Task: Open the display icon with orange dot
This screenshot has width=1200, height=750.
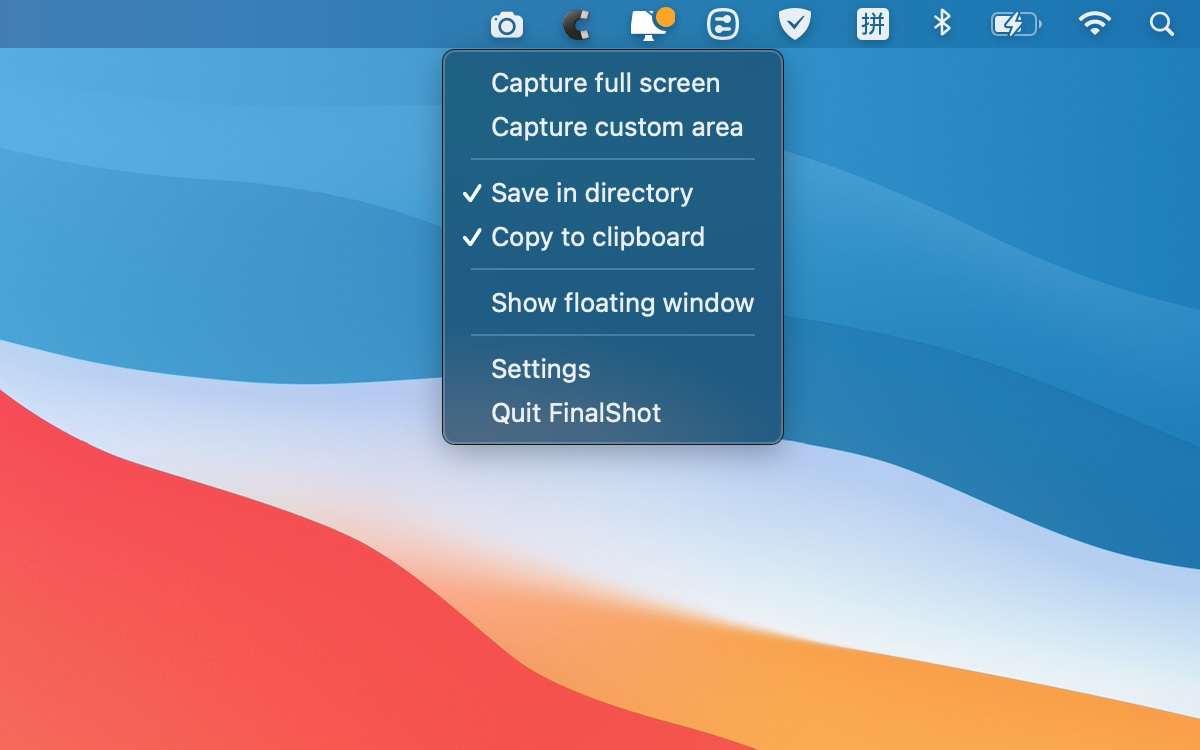Action: 652,24
